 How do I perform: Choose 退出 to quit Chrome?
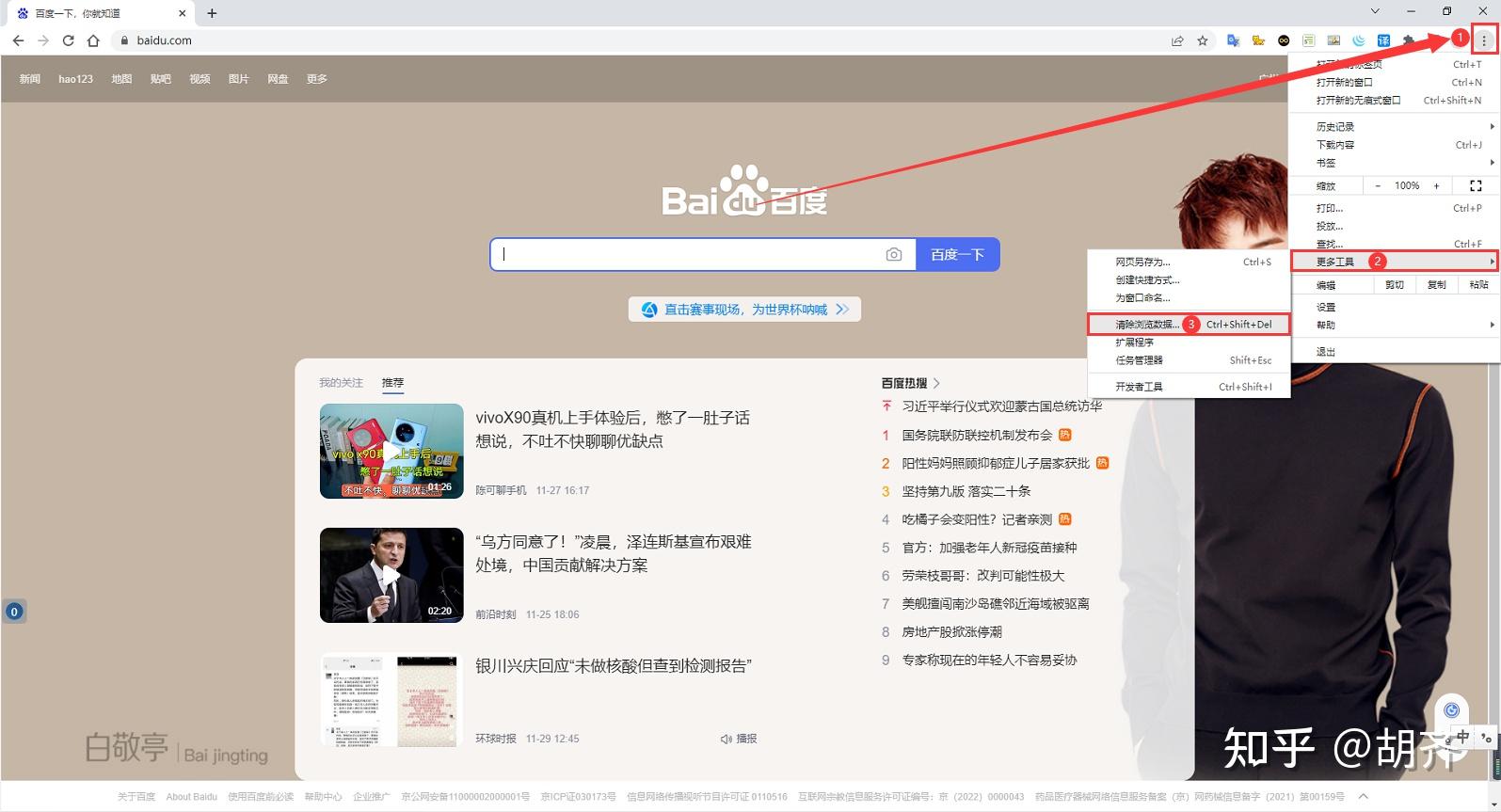point(1395,351)
